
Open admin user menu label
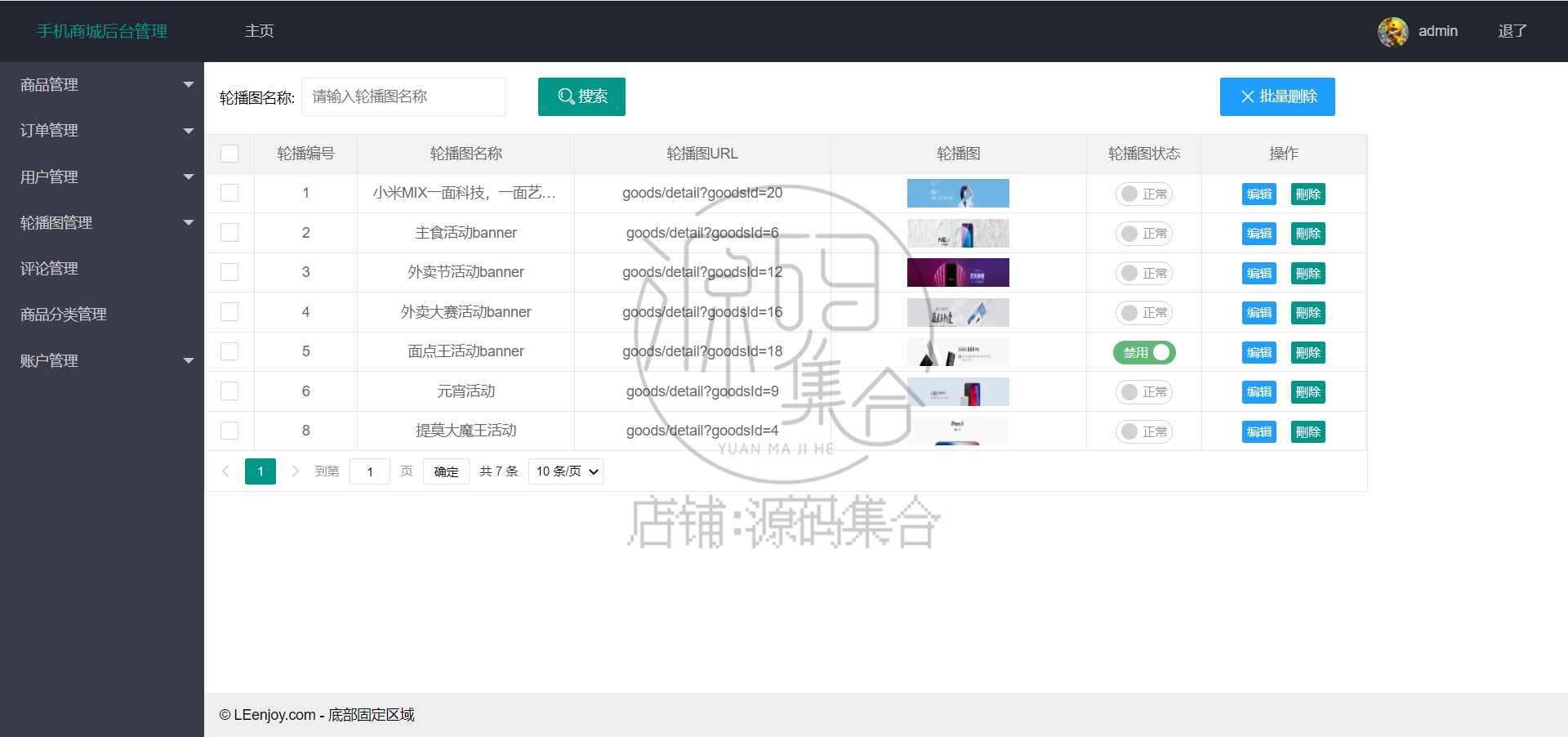click(x=1438, y=31)
